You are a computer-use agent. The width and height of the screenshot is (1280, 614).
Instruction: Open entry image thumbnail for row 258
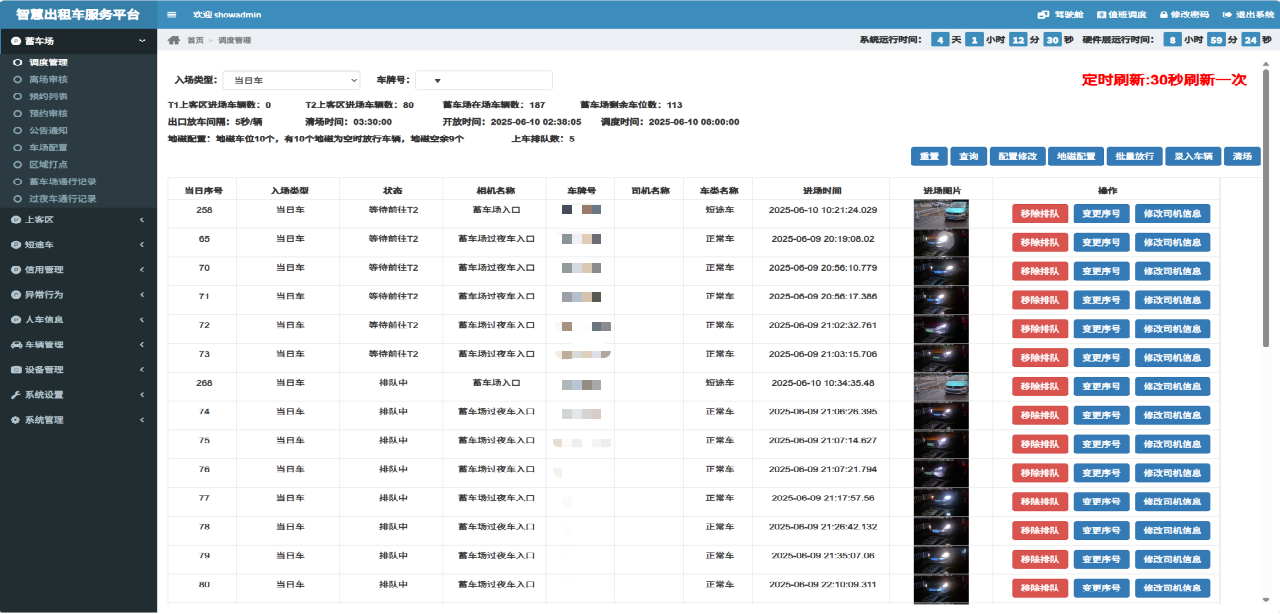click(941, 213)
